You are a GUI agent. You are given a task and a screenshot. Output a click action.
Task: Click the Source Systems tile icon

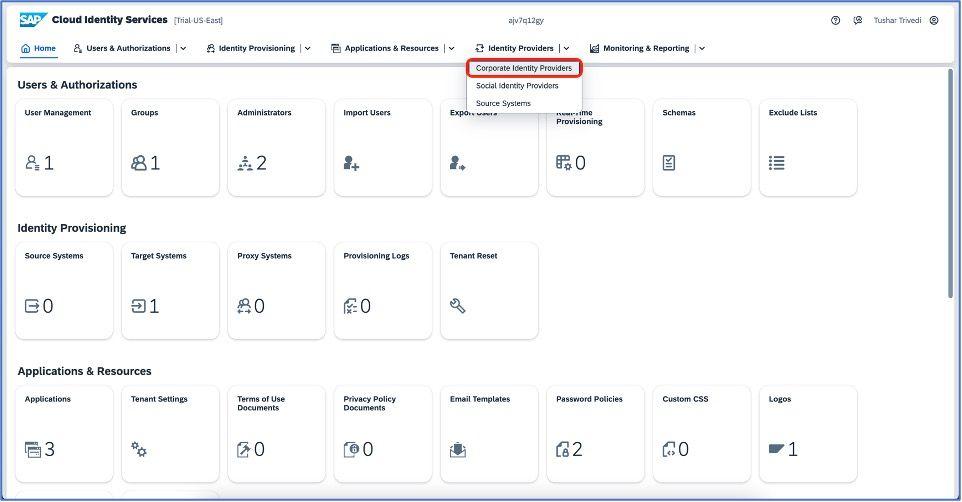tap(32, 306)
